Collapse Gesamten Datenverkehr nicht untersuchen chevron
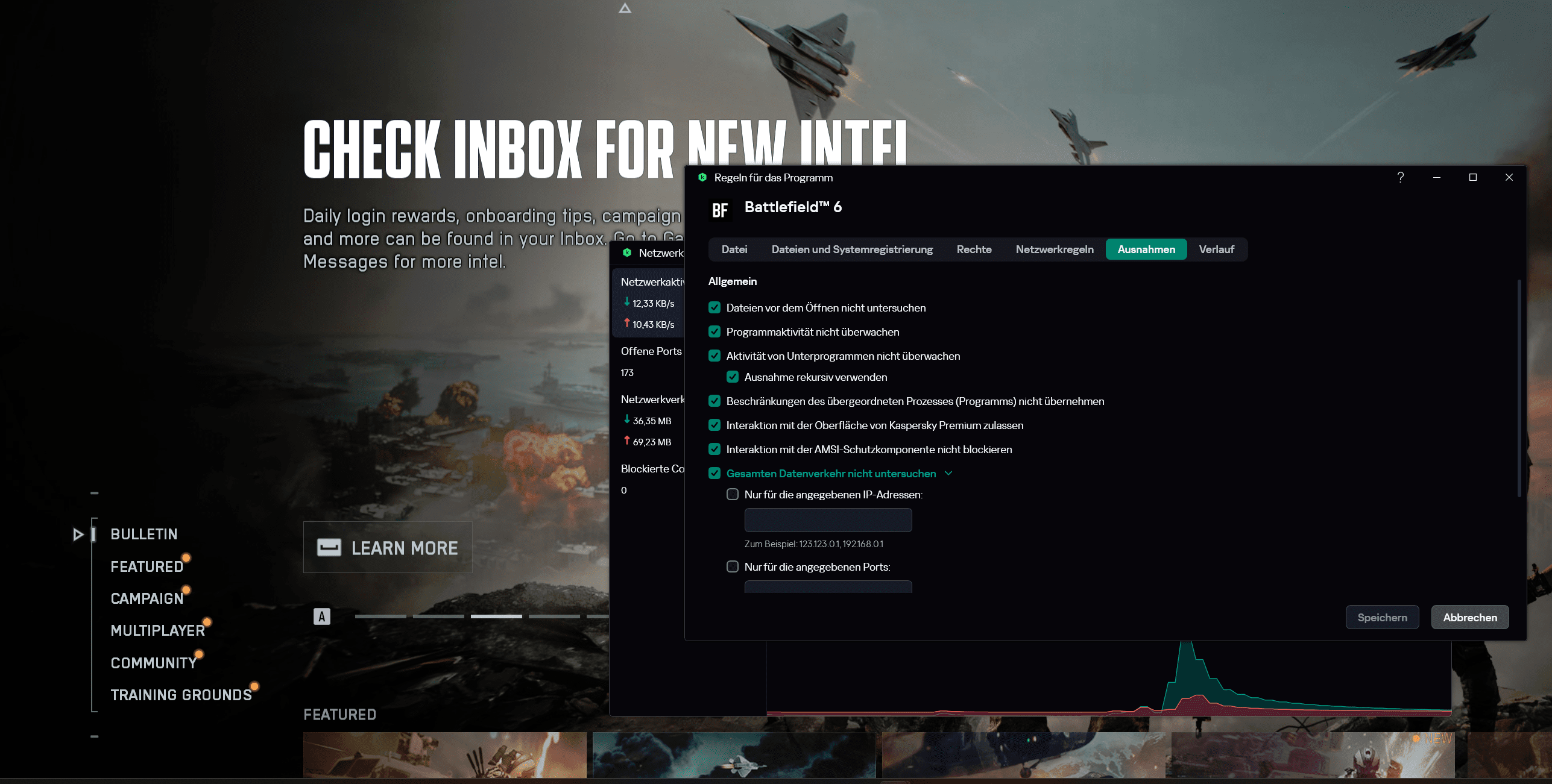Image resolution: width=1552 pixels, height=784 pixels. click(948, 474)
